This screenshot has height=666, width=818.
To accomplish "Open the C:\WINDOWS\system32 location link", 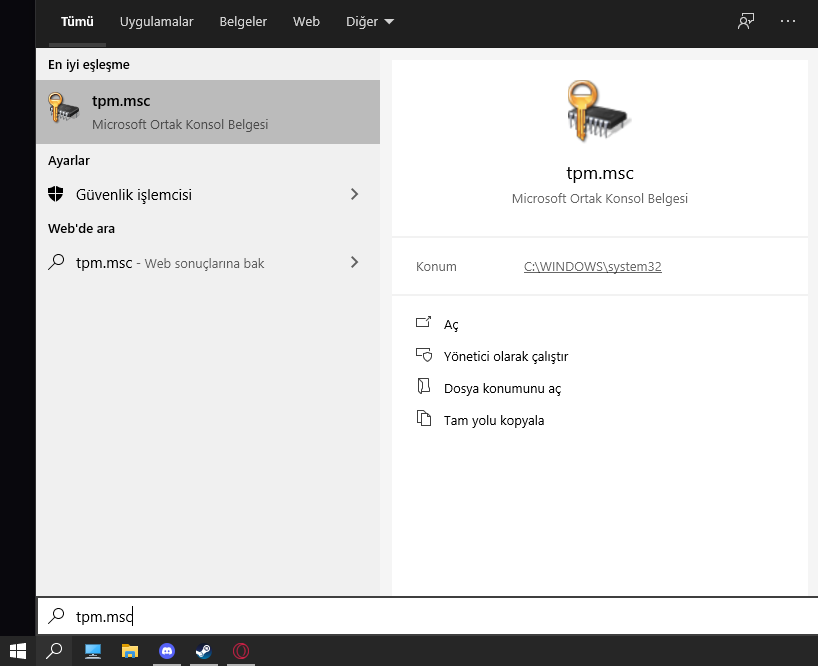I will [x=593, y=267].
